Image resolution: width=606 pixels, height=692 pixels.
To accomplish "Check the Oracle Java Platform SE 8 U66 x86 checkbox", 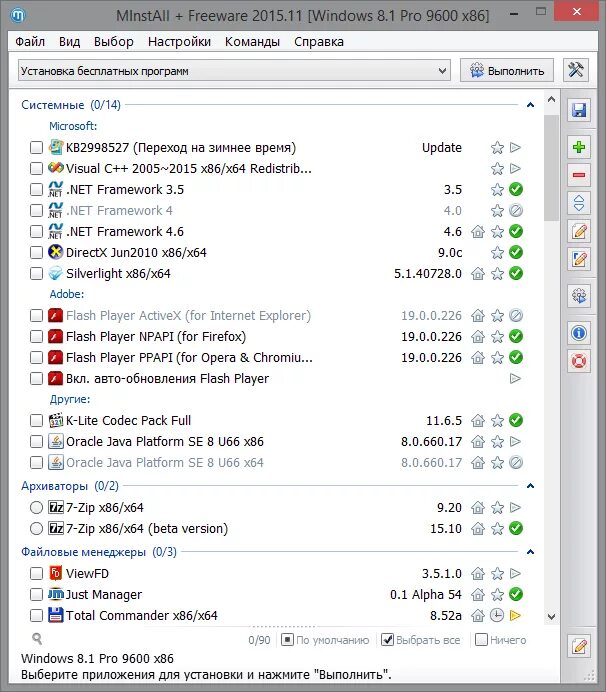I will (36, 441).
